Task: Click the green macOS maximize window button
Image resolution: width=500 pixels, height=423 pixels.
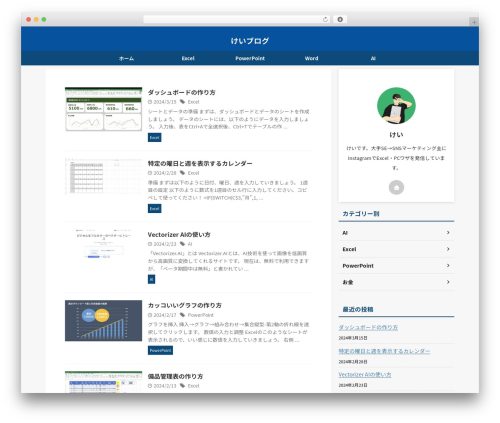Action: (44, 19)
